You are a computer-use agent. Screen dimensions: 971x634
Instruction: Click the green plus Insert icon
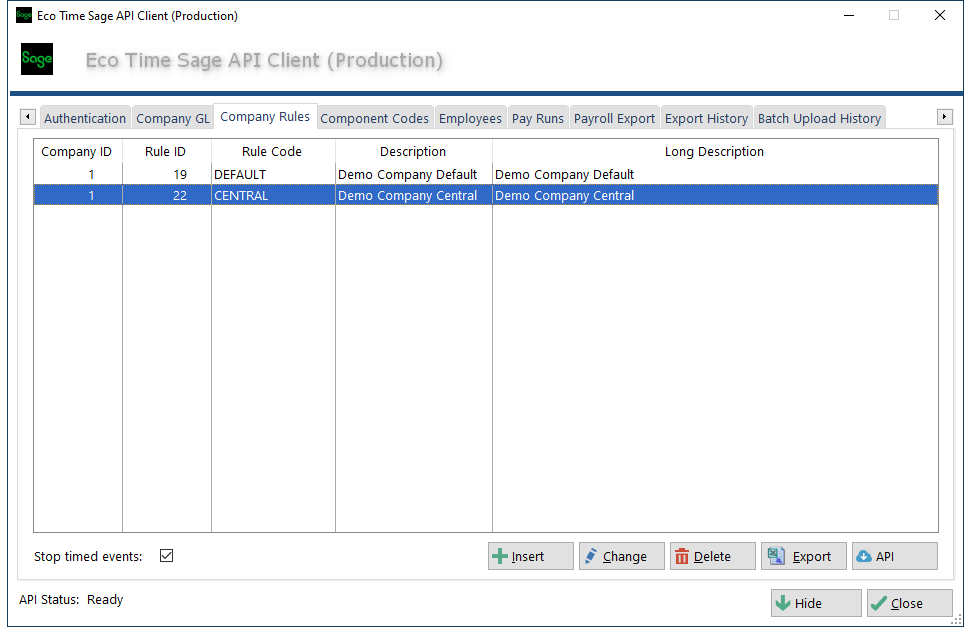(x=500, y=557)
